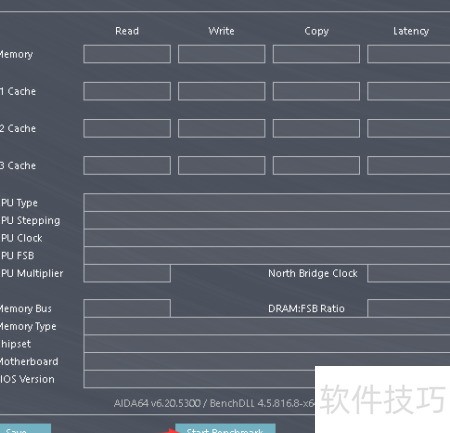Click the CPU Multiplier value box
Screen dimensions: 450x433
tap(127, 273)
